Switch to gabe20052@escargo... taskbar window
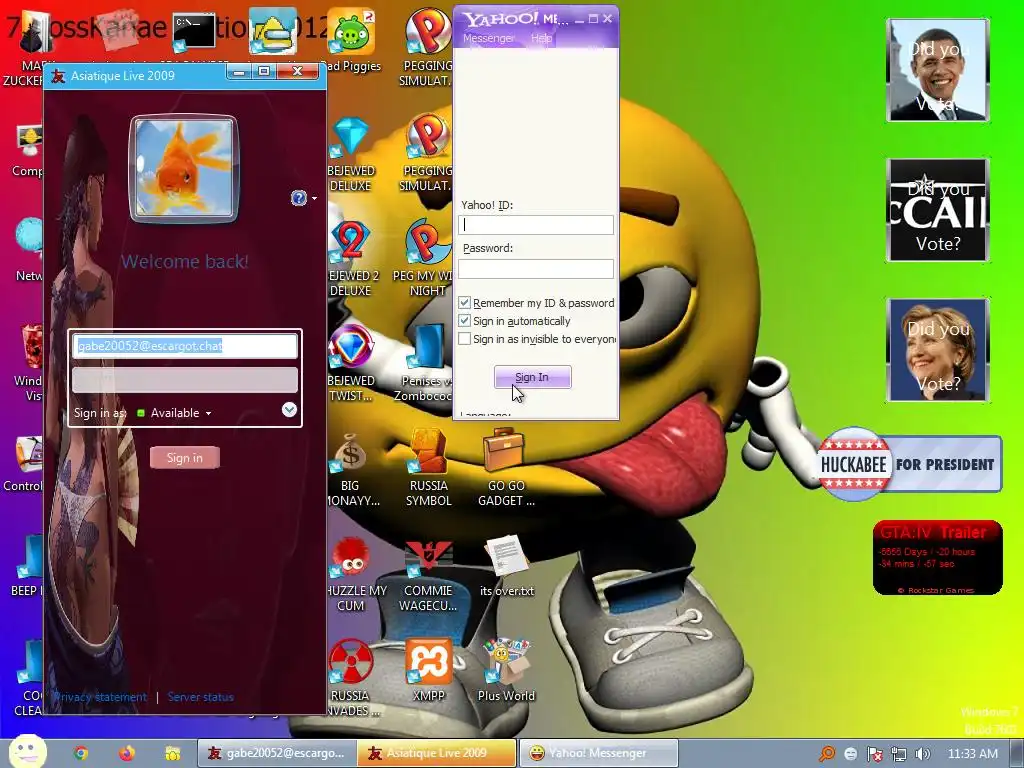The image size is (1024, 768). [276, 753]
